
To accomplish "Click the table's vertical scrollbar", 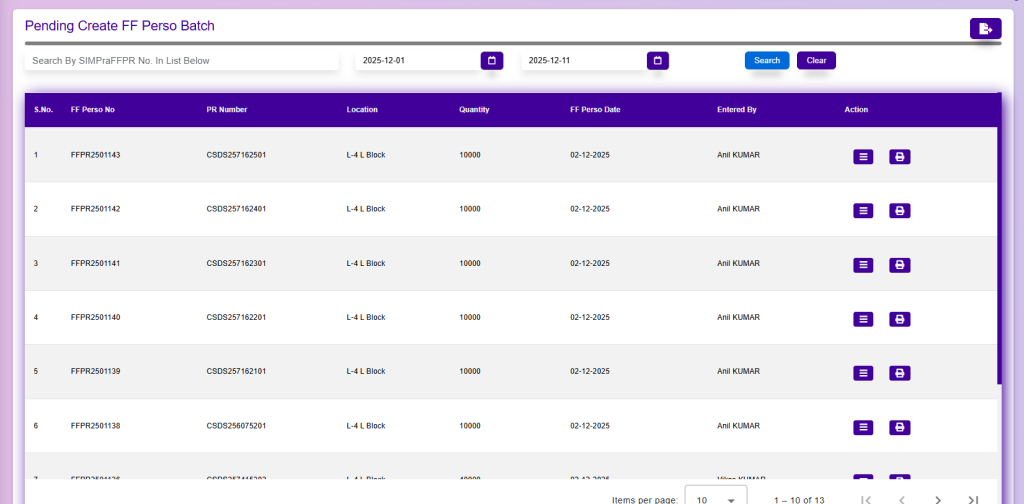I will pos(999,240).
